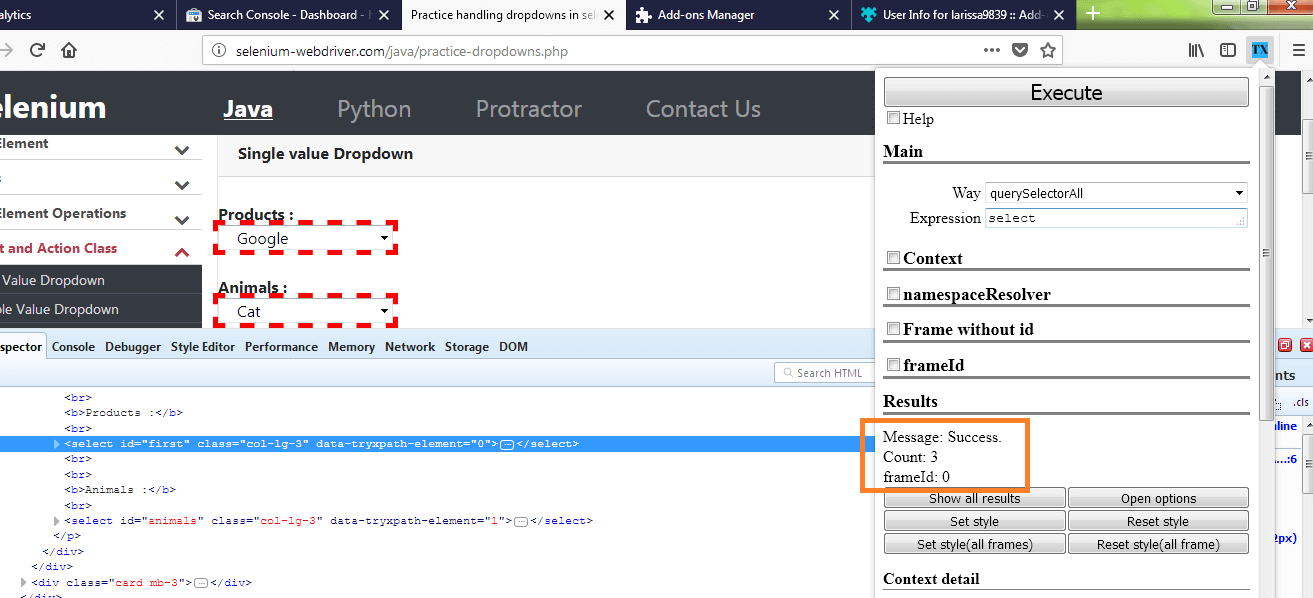This screenshot has width=1313, height=598.
Task: Open the Pocket save icon in address bar
Action: [1021, 49]
